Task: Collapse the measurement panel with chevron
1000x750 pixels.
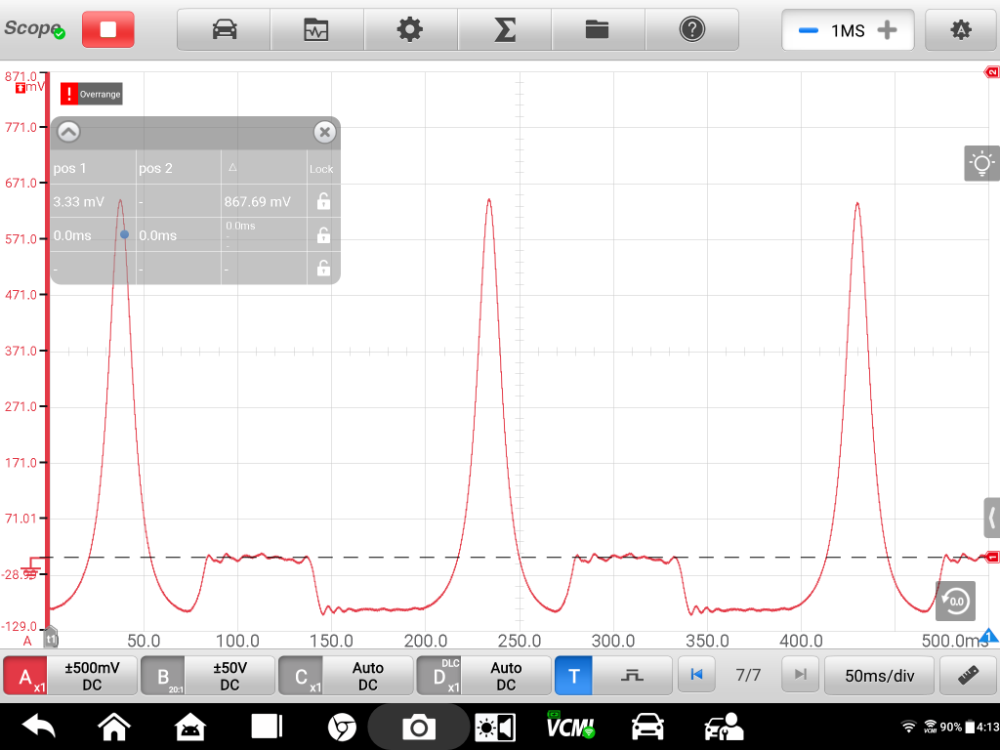Action: (x=68, y=132)
